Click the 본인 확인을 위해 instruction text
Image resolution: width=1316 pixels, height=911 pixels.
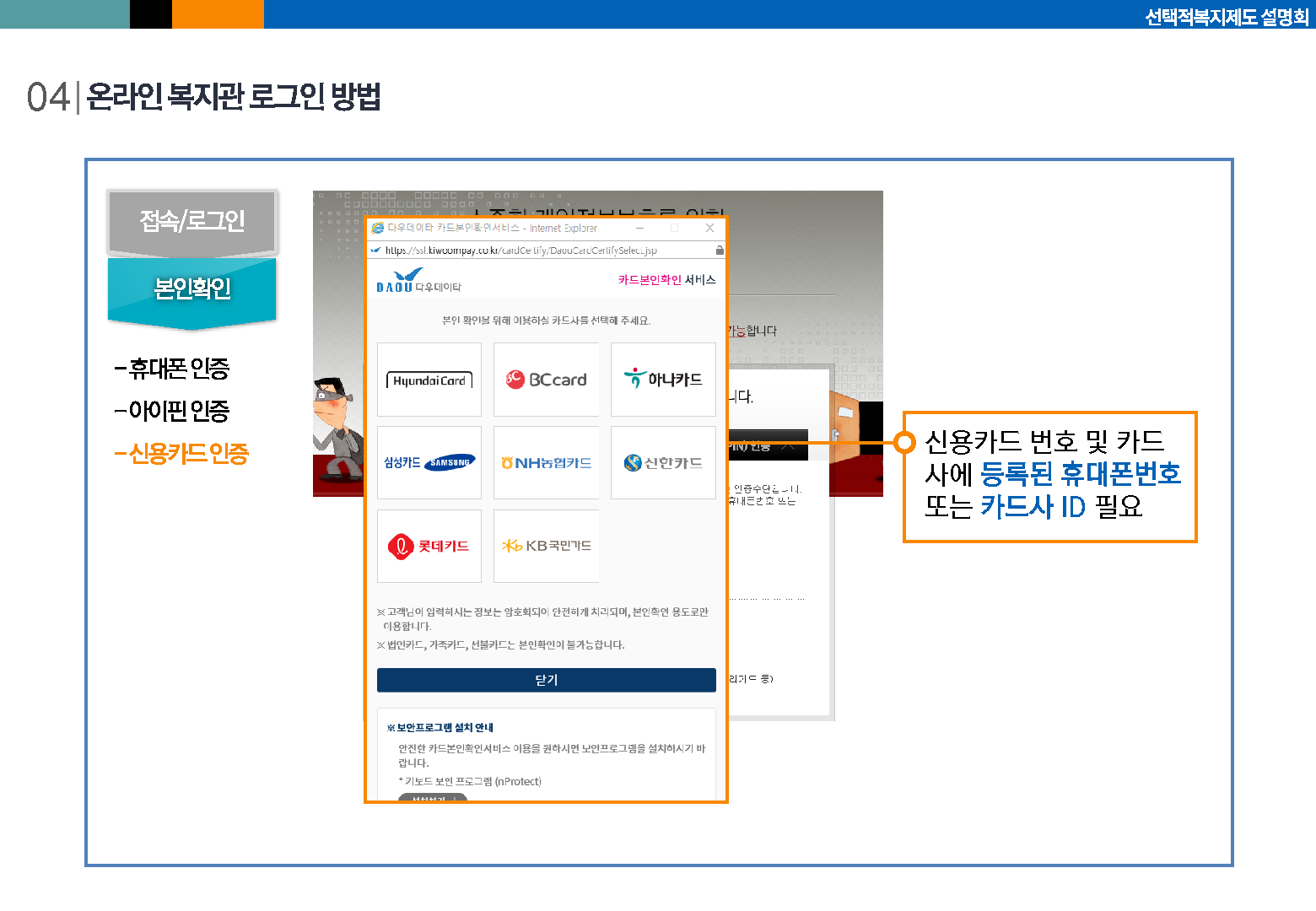[547, 321]
